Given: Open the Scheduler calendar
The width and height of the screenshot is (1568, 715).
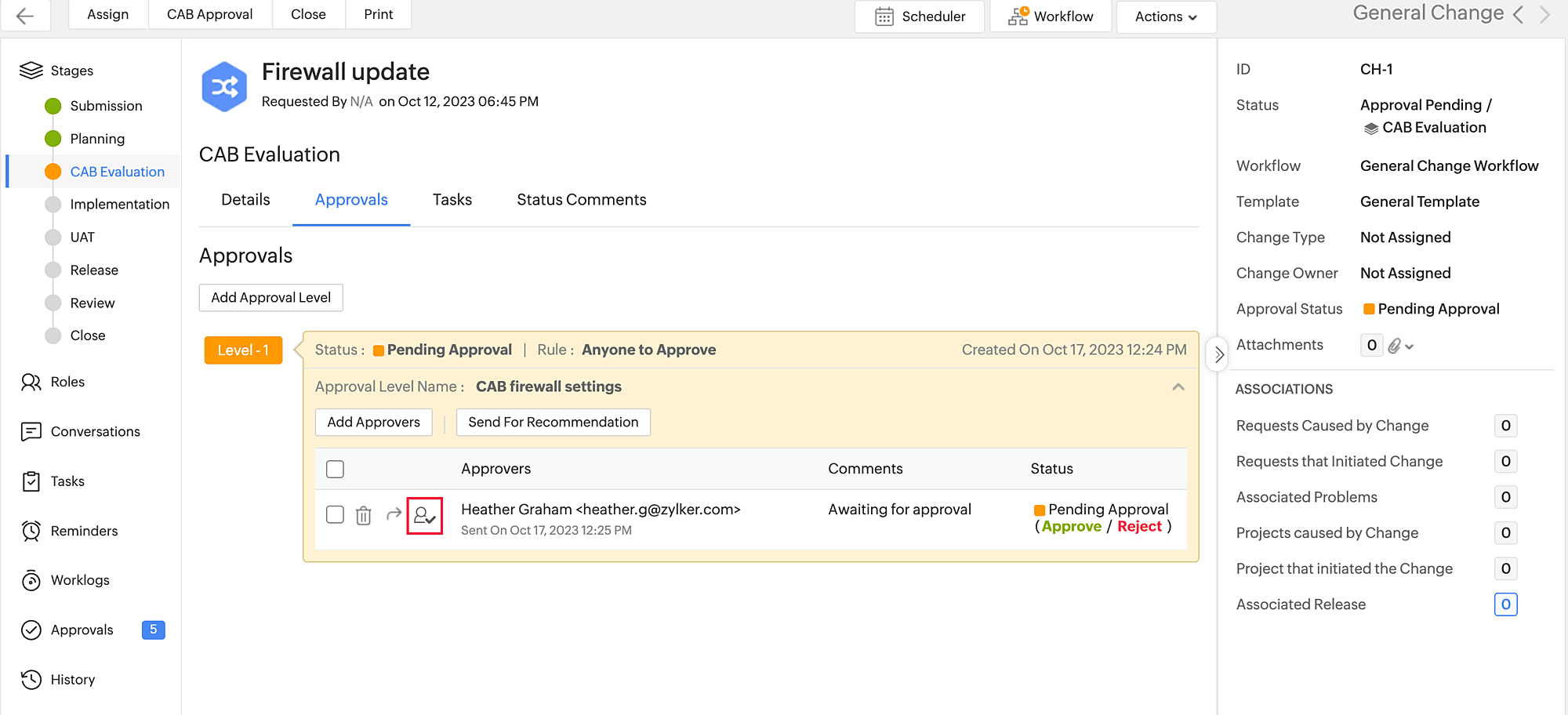Looking at the screenshot, I should (919, 16).
